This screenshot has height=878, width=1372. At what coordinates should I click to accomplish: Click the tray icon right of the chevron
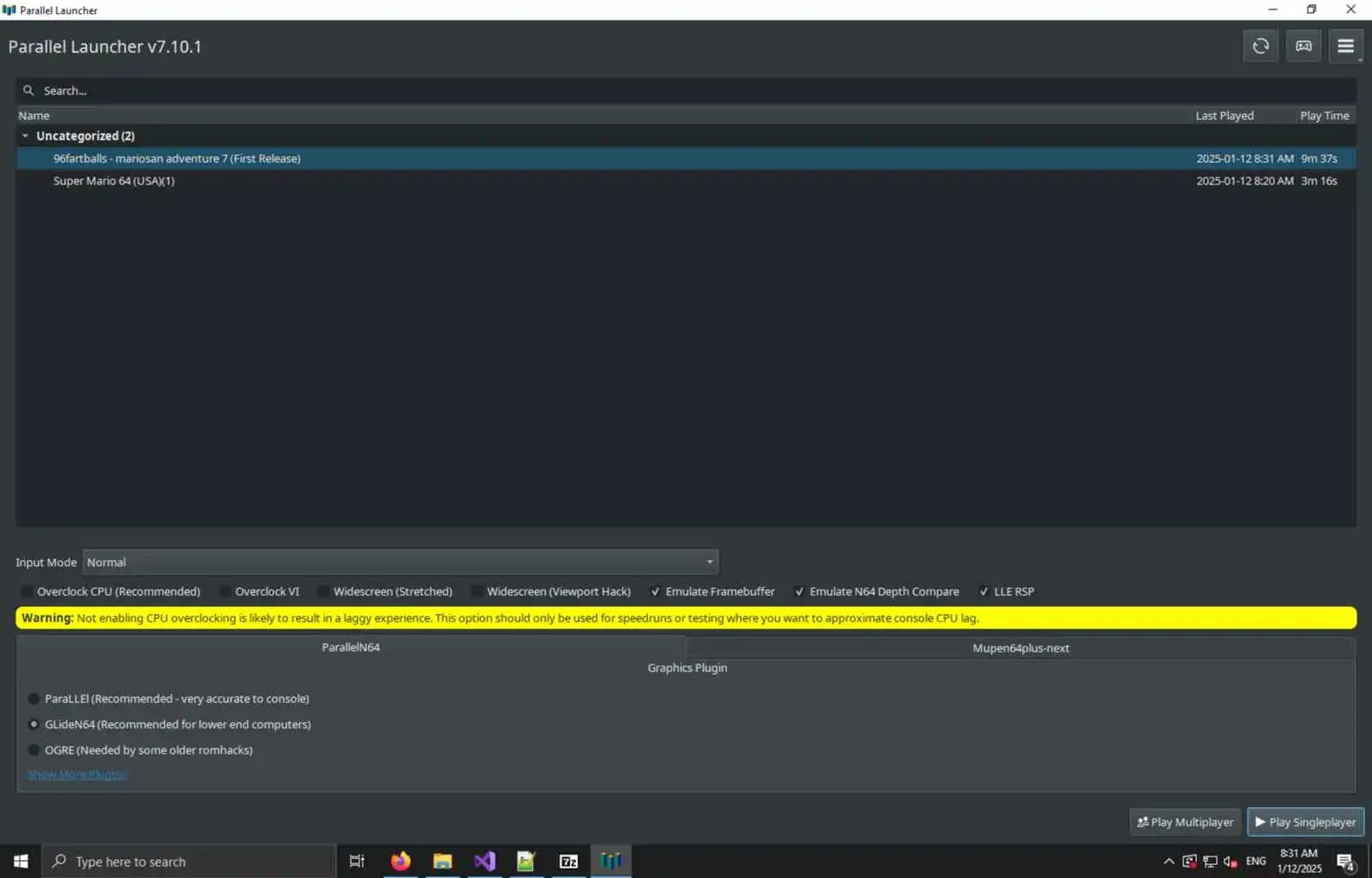[x=1189, y=862]
